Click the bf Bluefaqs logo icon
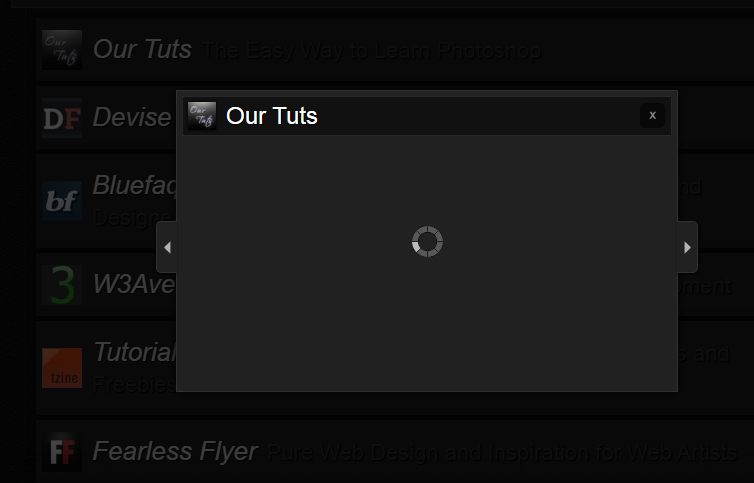The image size is (754, 483). pyautogui.click(x=62, y=201)
